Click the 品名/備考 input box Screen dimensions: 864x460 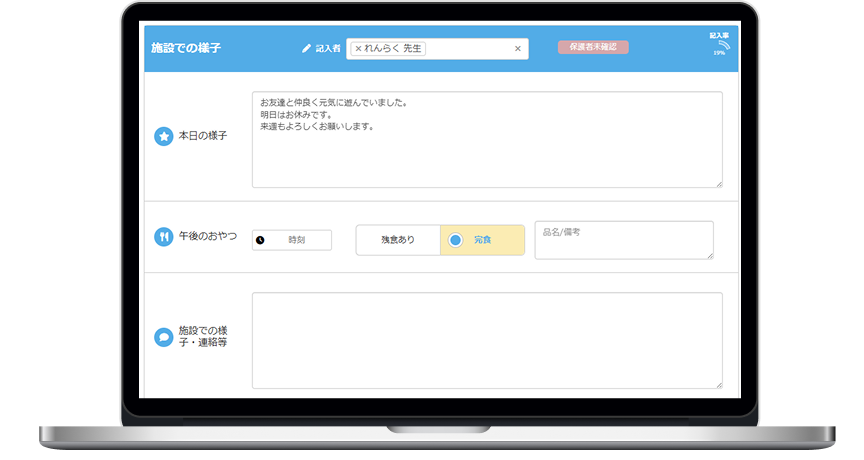pos(624,240)
